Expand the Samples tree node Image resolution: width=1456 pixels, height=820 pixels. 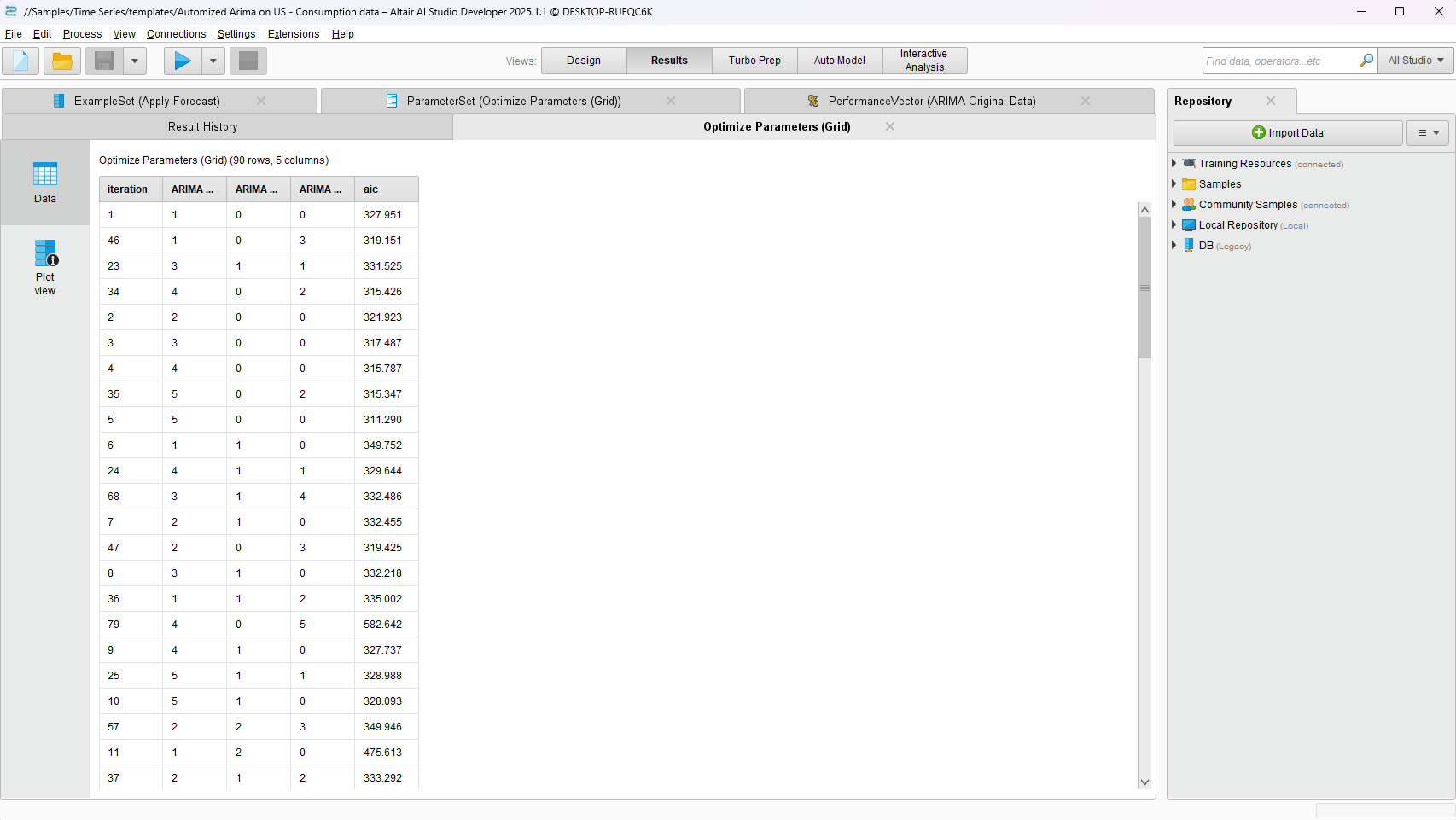click(1174, 183)
